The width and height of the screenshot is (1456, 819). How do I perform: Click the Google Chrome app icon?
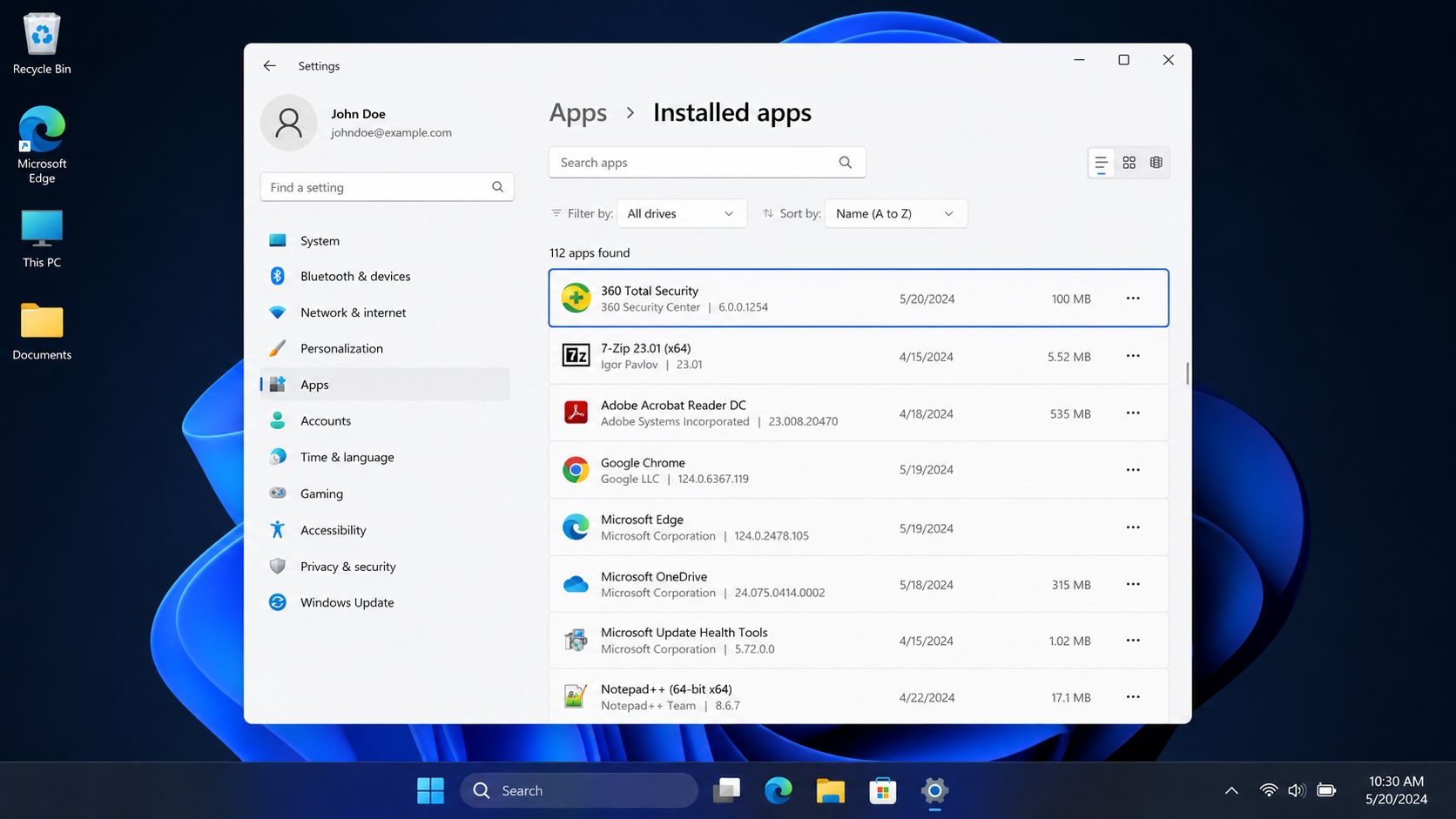[576, 470]
